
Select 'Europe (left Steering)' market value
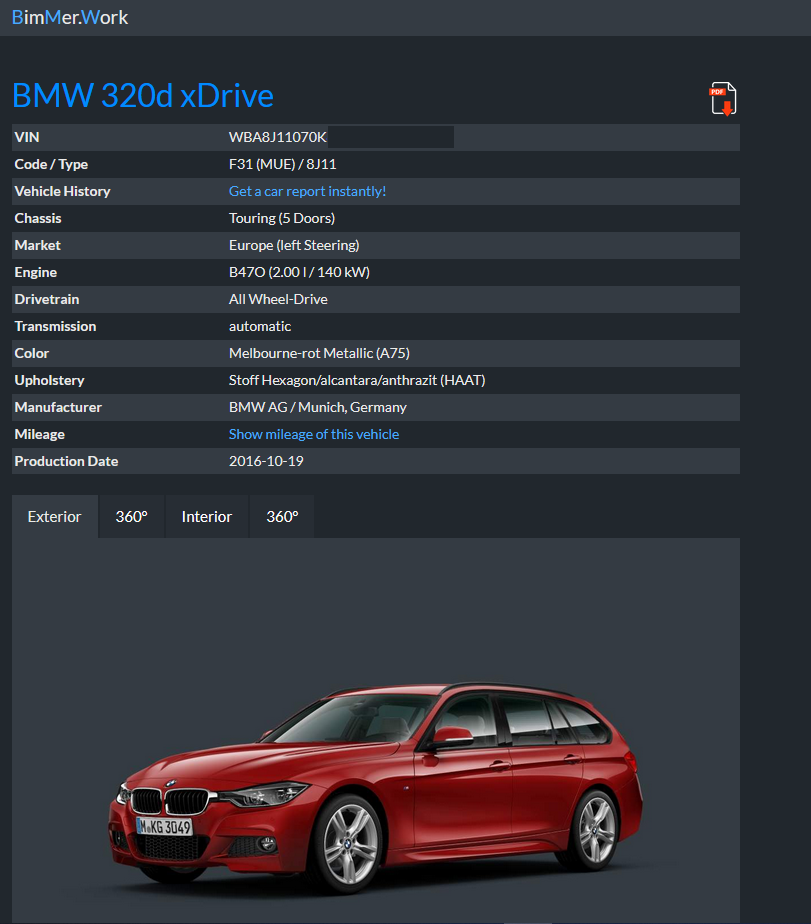294,245
